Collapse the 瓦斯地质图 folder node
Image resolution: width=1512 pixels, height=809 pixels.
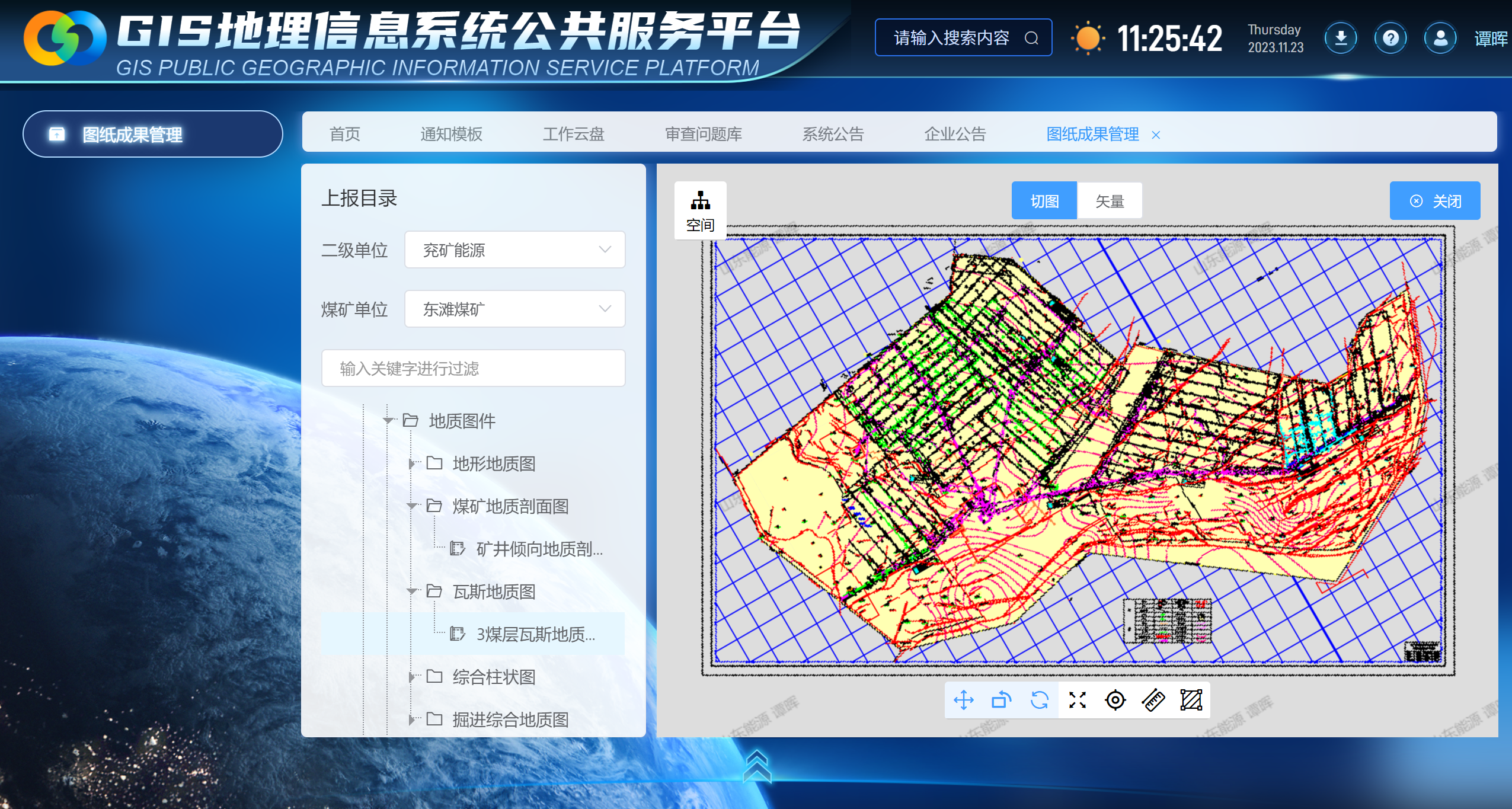coord(411,591)
